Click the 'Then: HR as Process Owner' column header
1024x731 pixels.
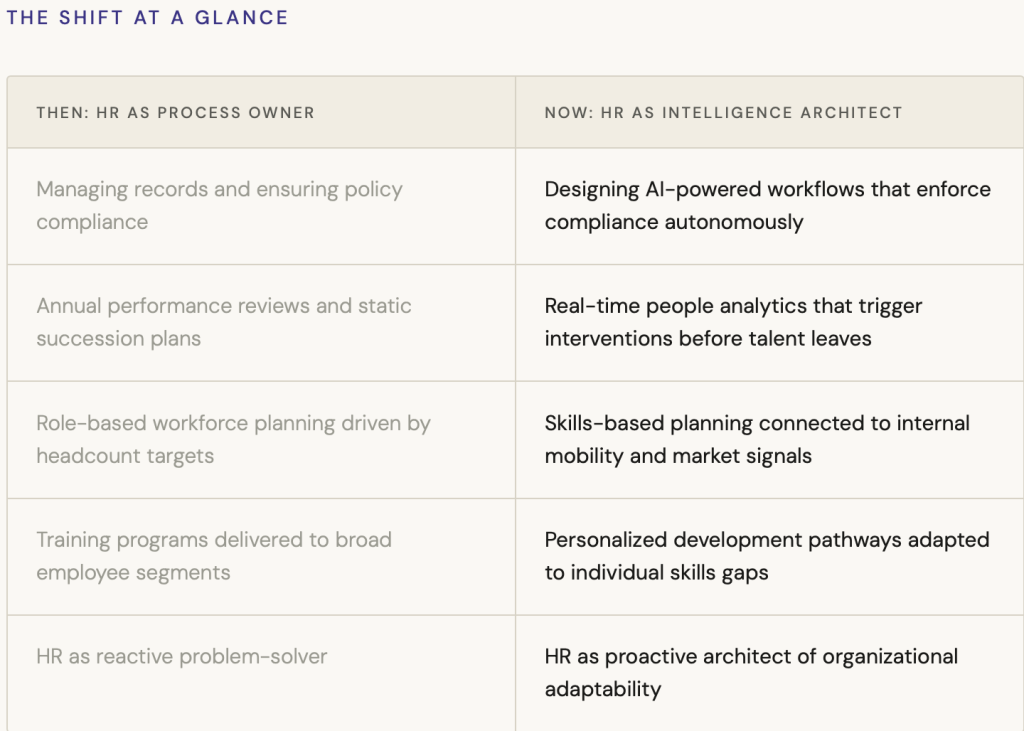[x=175, y=113]
